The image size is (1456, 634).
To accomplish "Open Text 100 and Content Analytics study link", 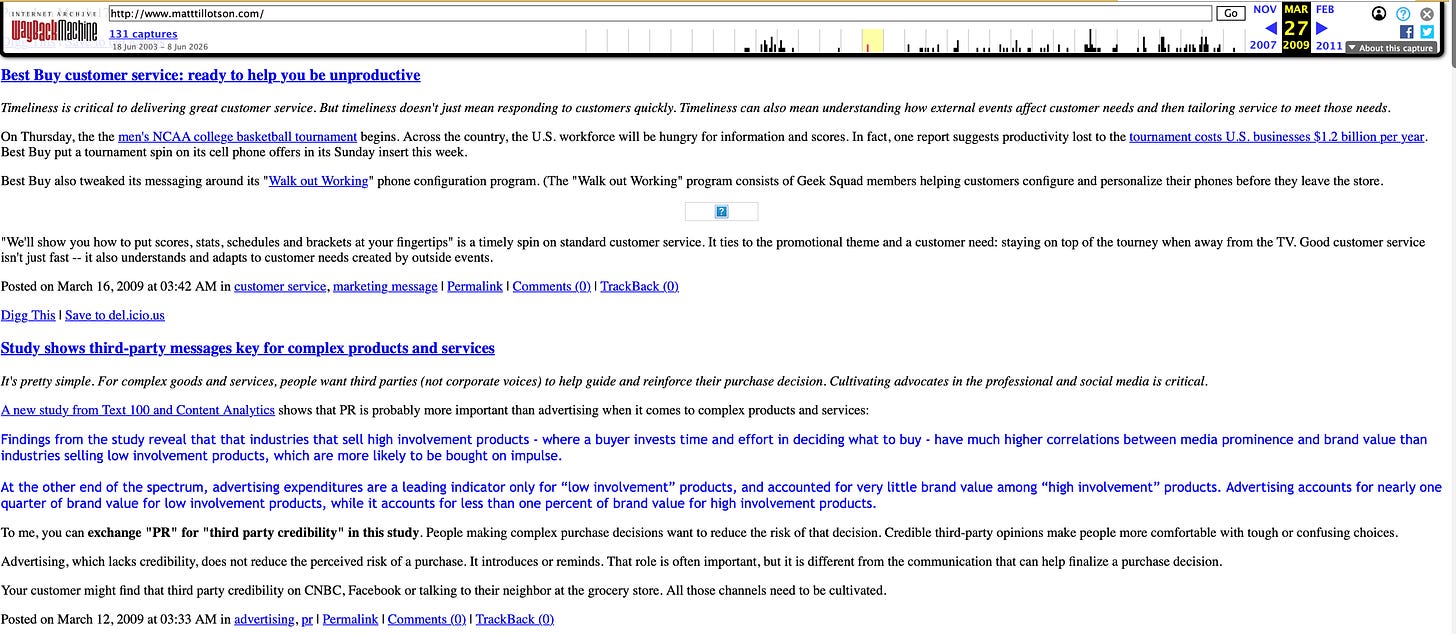I will tap(138, 410).
